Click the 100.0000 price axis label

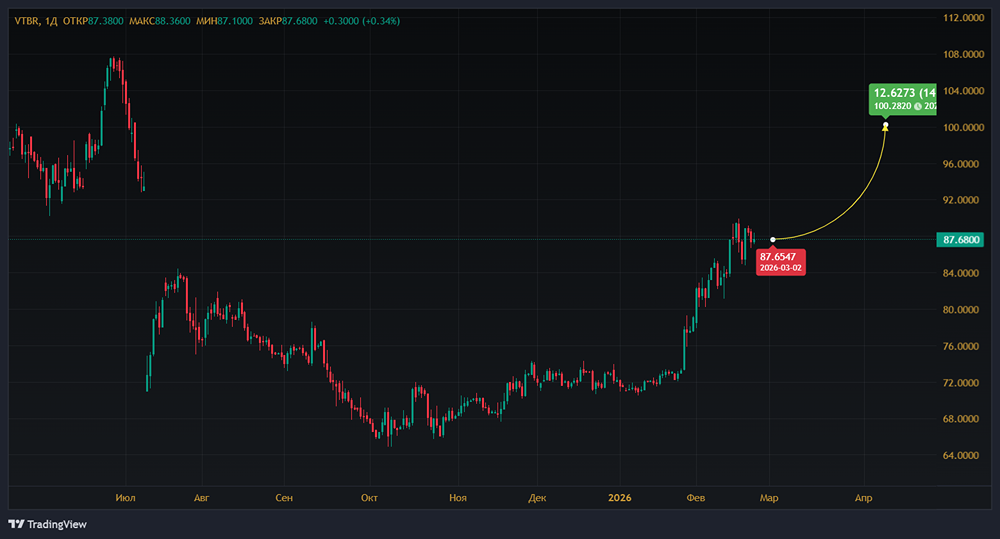pos(963,128)
